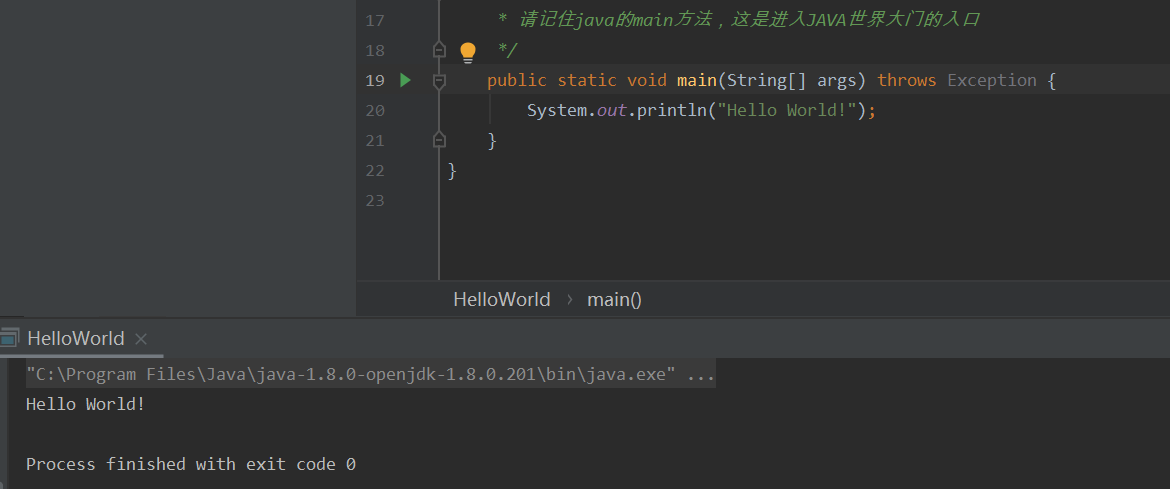Close the HelloWorld run tab
Image resolution: width=1170 pixels, height=489 pixels.
[141, 339]
